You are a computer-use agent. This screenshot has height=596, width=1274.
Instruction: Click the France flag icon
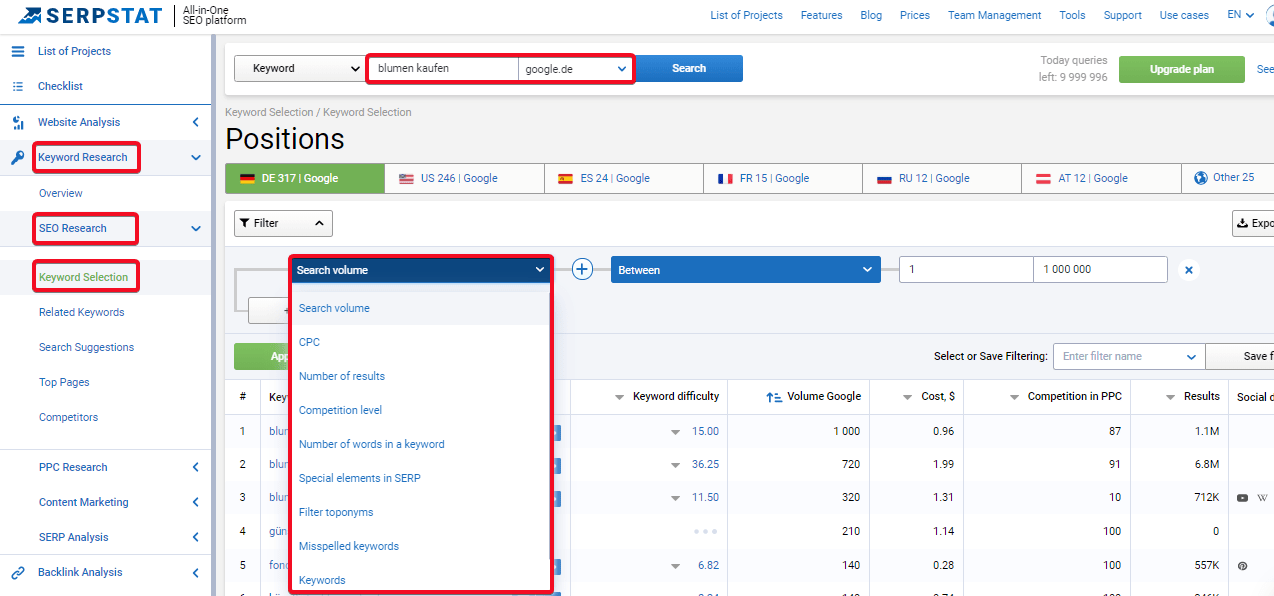725,178
